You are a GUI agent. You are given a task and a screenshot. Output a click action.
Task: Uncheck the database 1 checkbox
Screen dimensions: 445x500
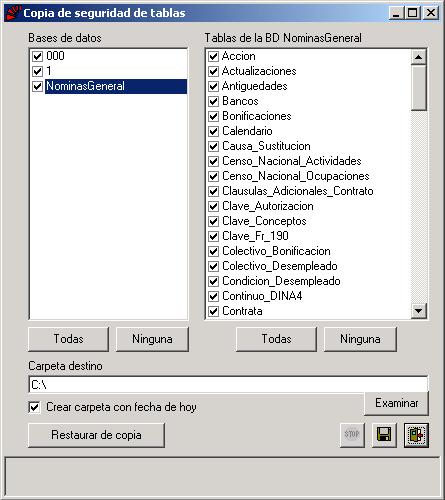click(x=38, y=71)
